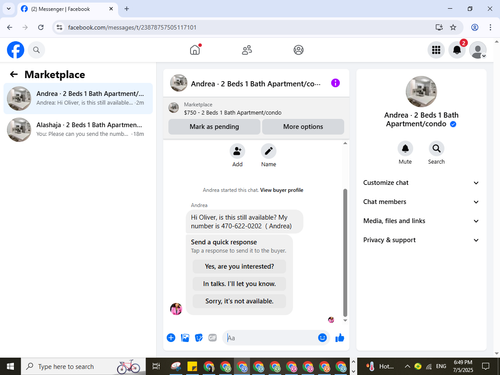500x375 pixels.
Task: Open Chrome profile icon in toolbar
Action: click(x=475, y=27)
